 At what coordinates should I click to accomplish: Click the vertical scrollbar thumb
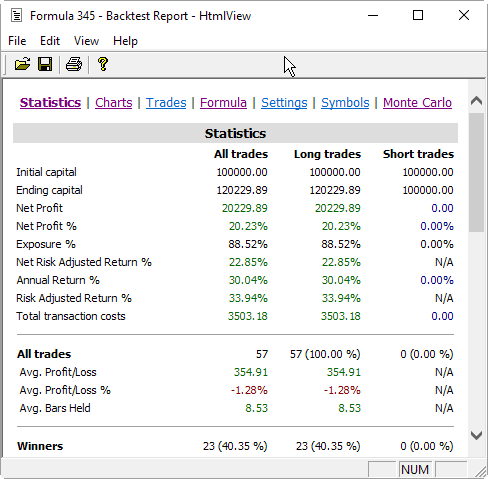(476, 172)
